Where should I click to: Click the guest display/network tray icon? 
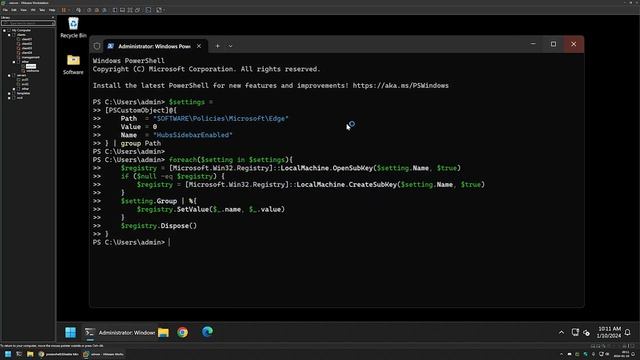point(575,332)
